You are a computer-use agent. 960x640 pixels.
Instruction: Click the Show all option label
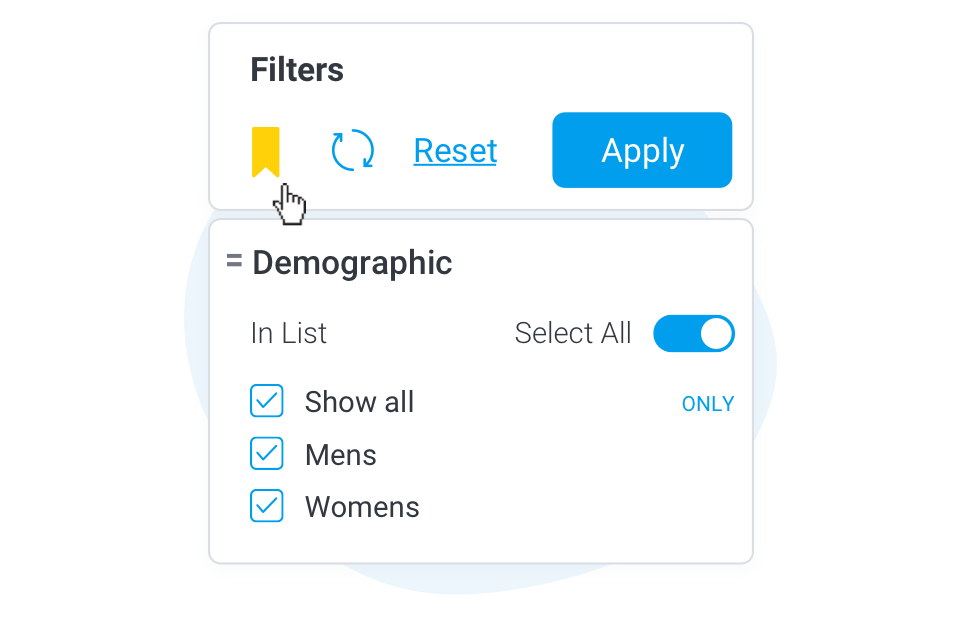tap(359, 402)
